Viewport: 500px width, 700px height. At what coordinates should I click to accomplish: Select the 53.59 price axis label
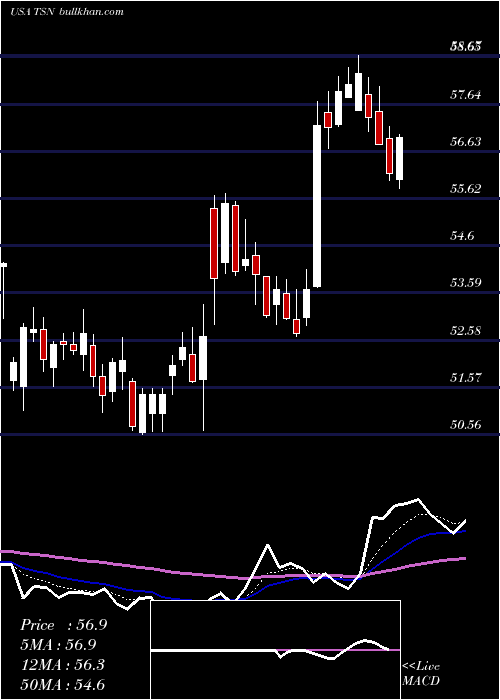click(466, 283)
